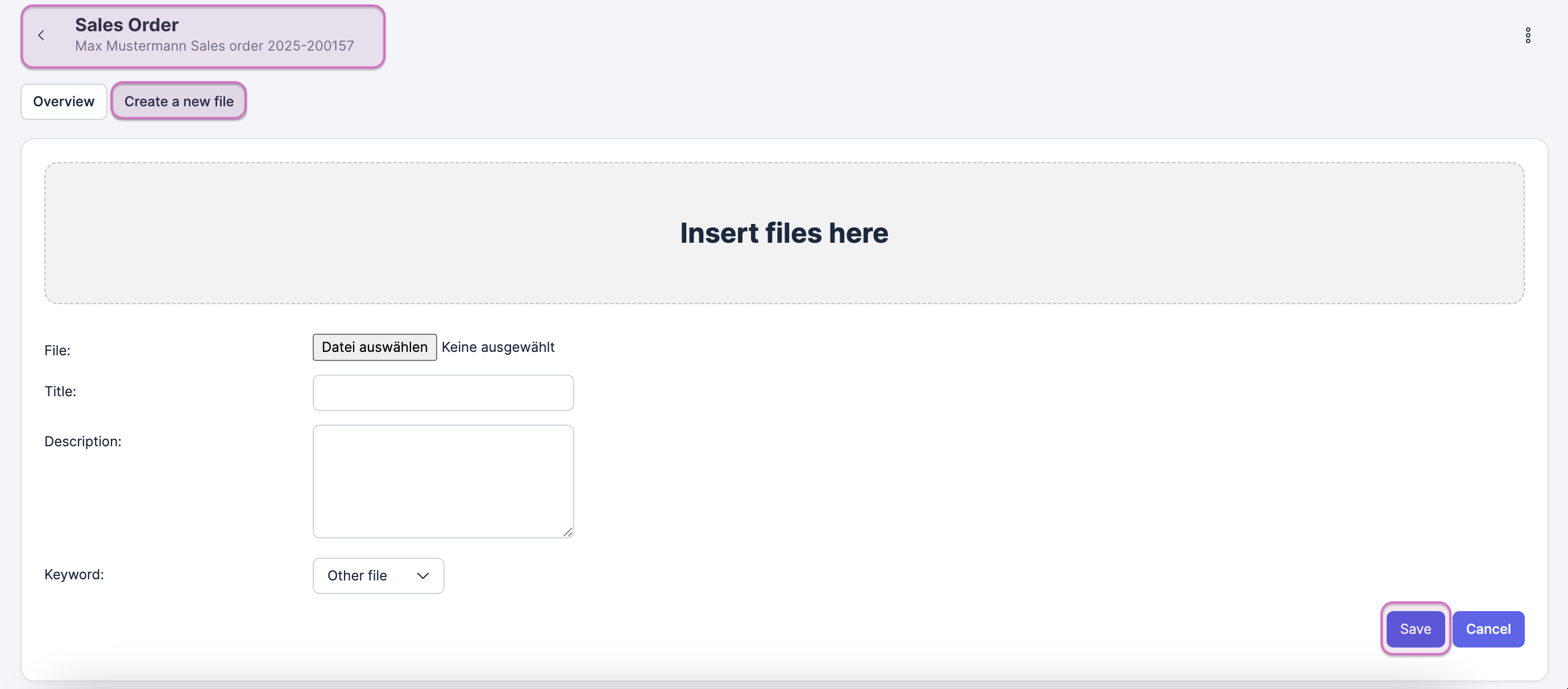Click the Title: label
1568x689 pixels.
point(60,391)
